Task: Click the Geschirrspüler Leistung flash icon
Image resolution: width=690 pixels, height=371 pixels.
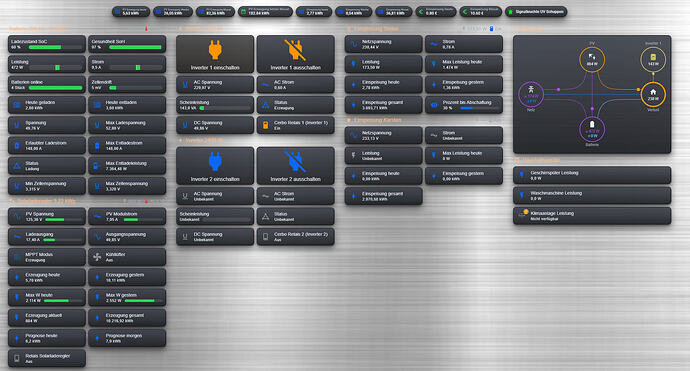Action: pos(522,175)
